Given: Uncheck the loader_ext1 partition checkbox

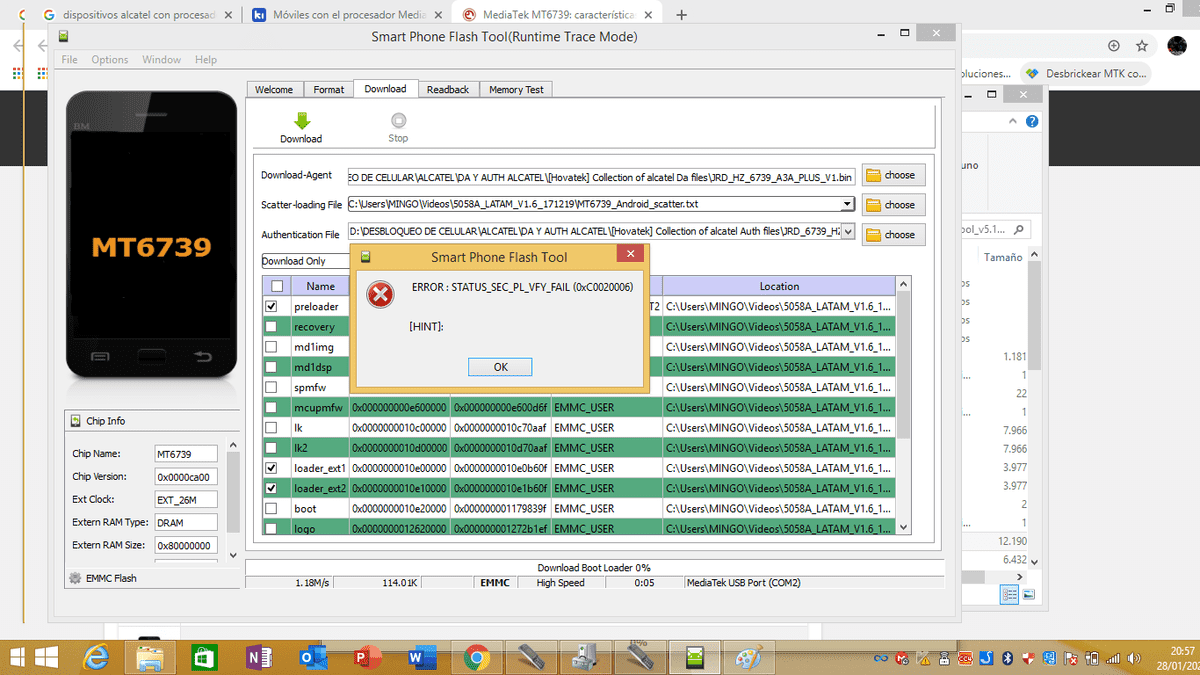Looking at the screenshot, I should (x=271, y=468).
